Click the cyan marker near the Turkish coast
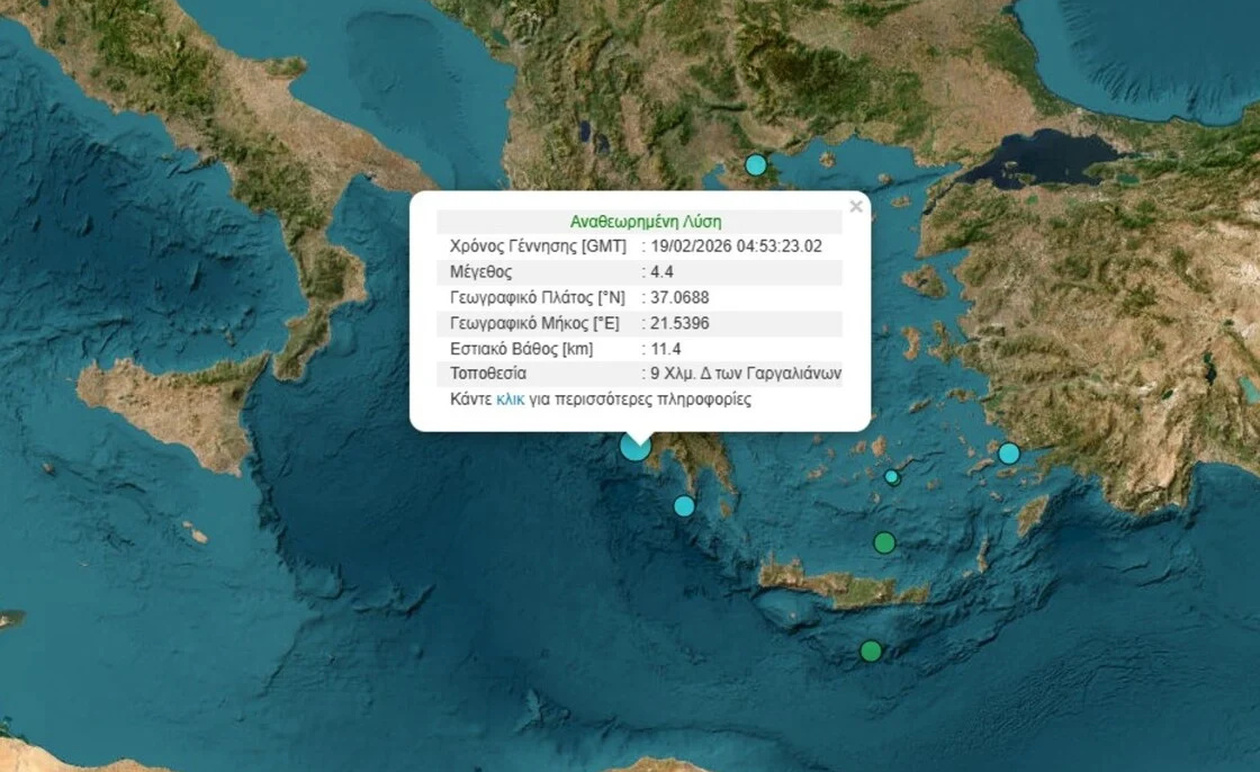Image resolution: width=1260 pixels, height=772 pixels. coord(1009,454)
